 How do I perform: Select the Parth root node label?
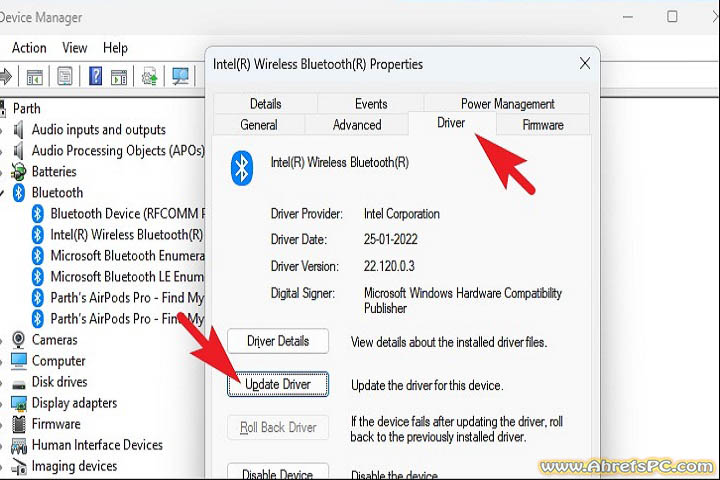pos(27,109)
